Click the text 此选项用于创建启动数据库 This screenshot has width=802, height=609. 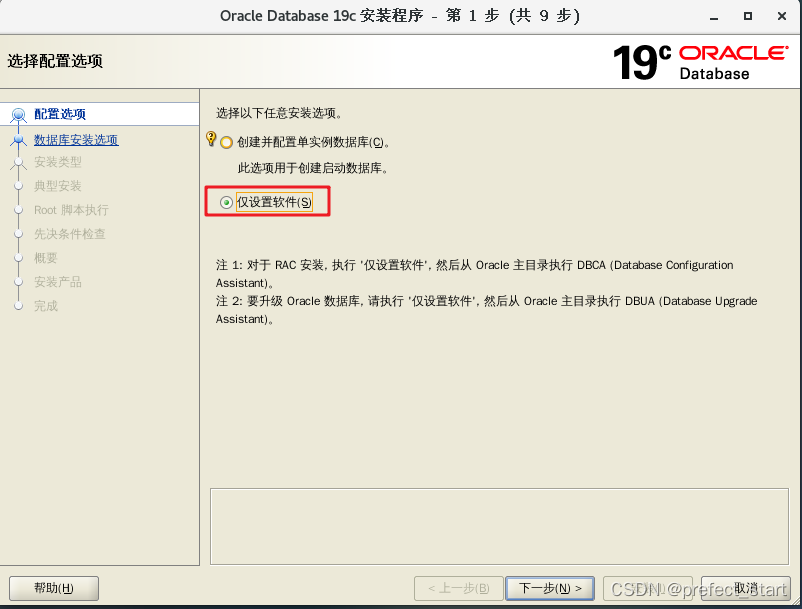(x=313, y=168)
